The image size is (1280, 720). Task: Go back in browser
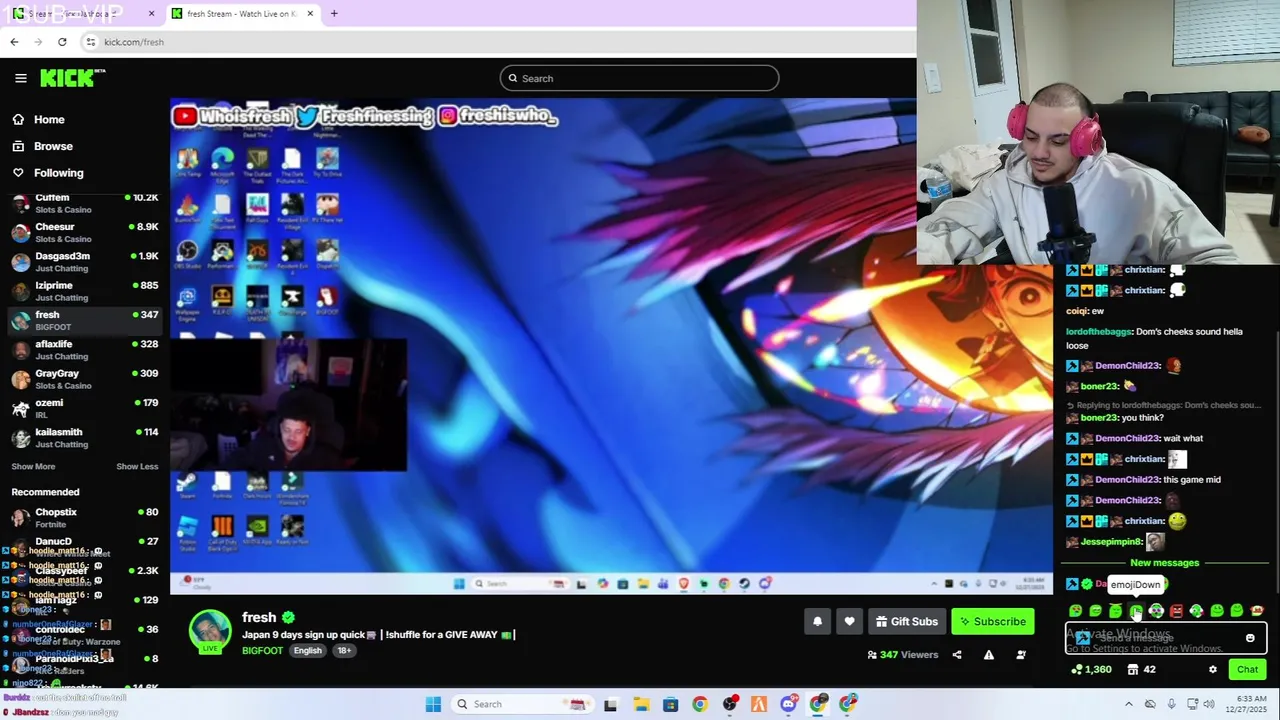coord(14,42)
